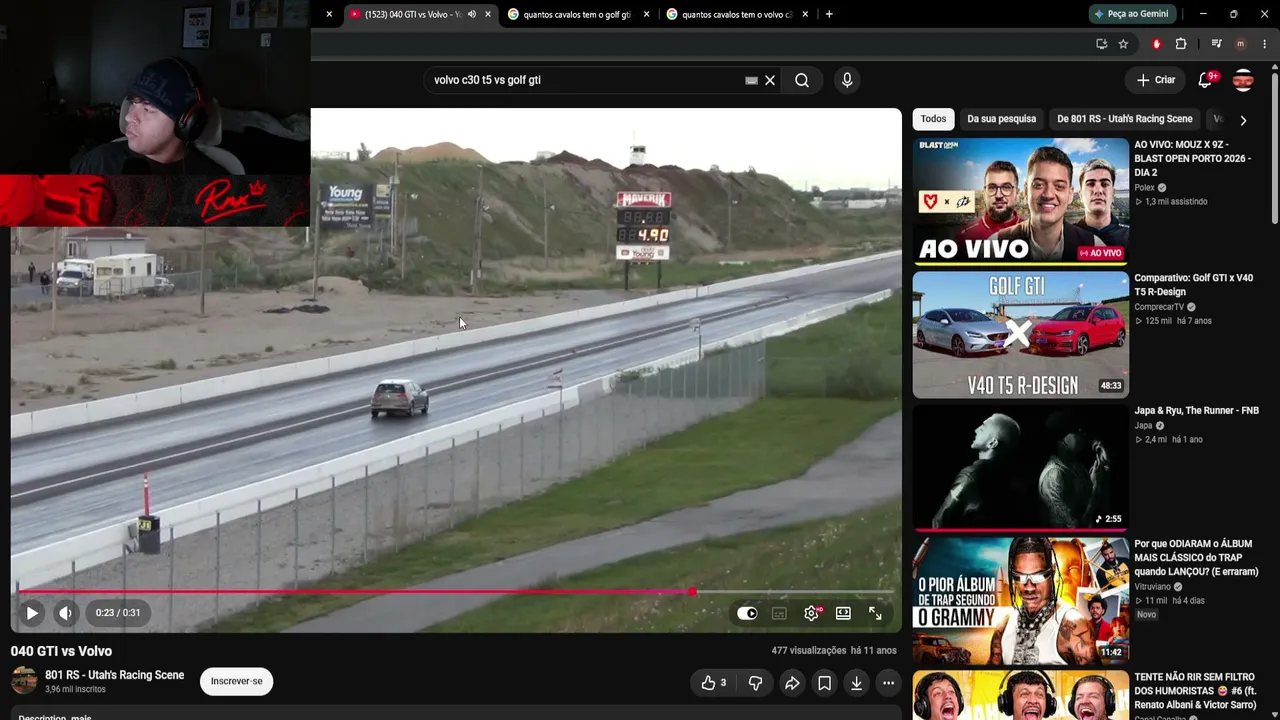This screenshot has width=1280, height=720.
Task: Open the ComprecarTV channel name
Action: tap(1159, 307)
